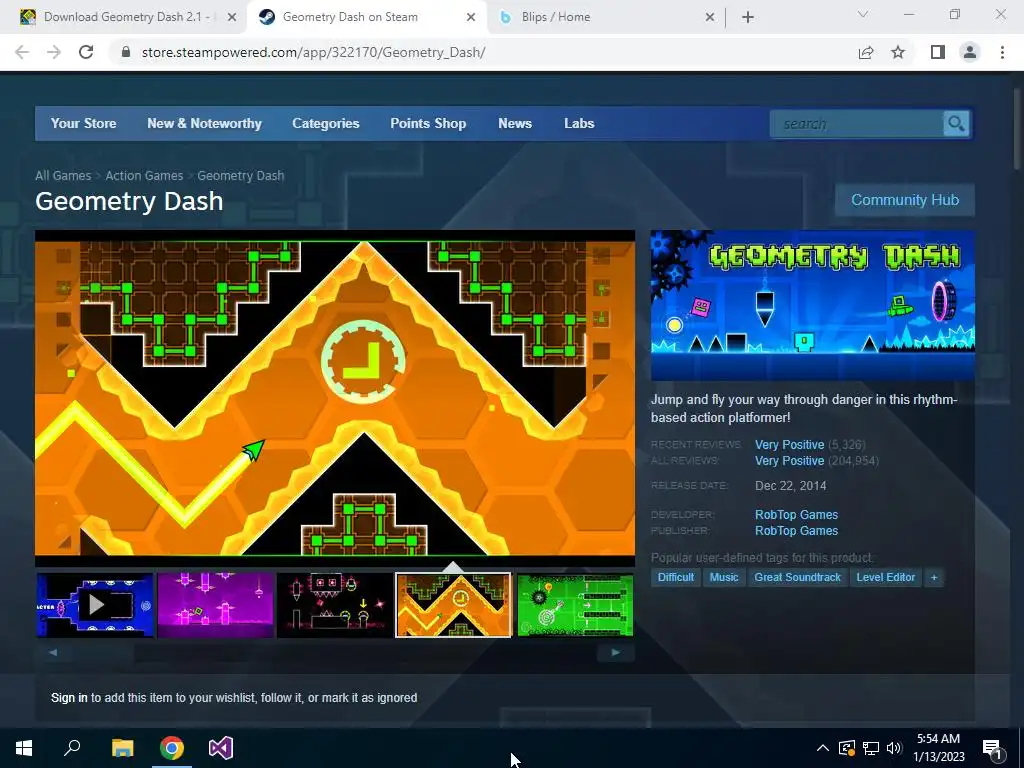Open the New & Noteworthy menu
Screen dimensions: 1024x768
204,123
